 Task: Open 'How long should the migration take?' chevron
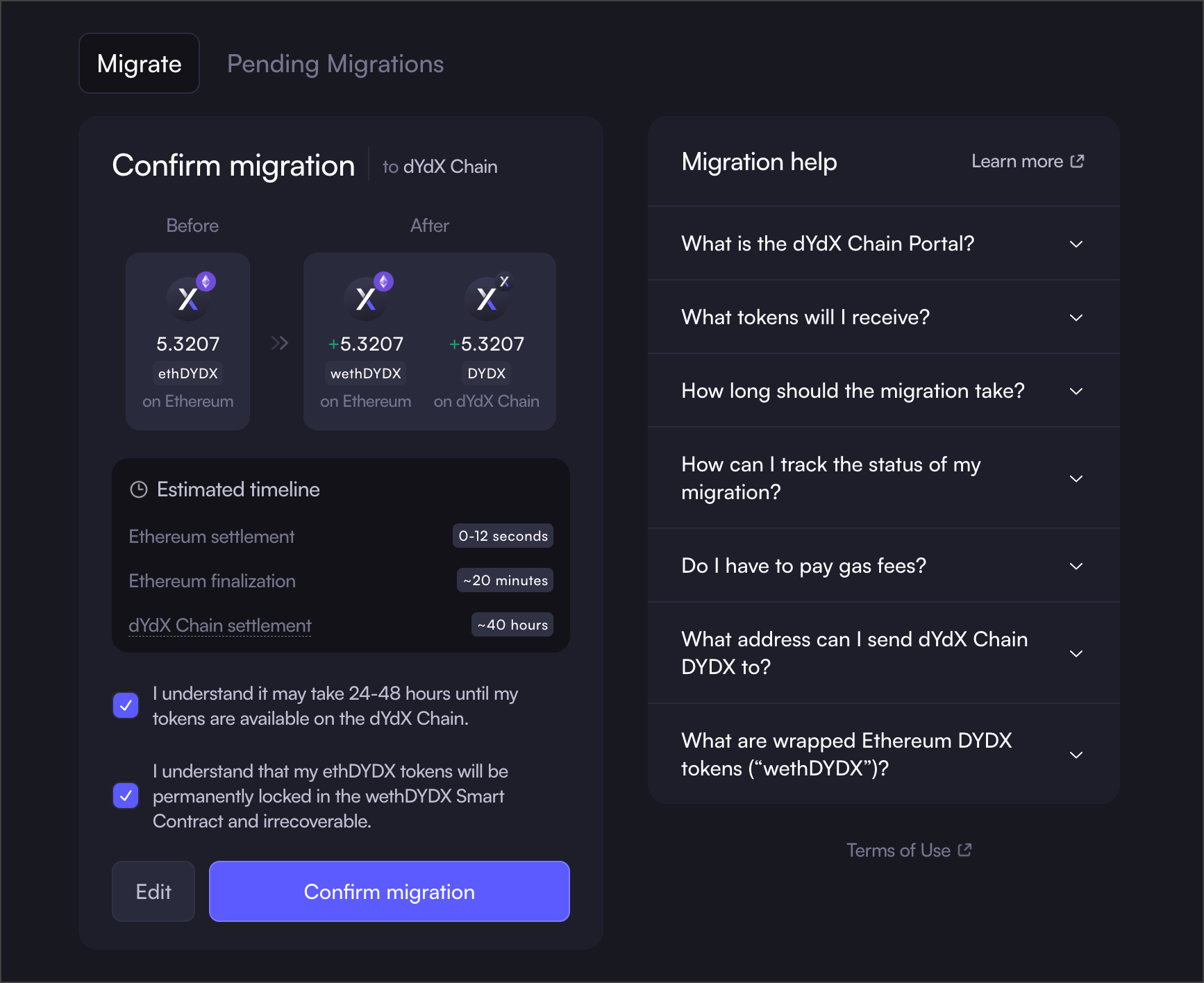point(1076,391)
